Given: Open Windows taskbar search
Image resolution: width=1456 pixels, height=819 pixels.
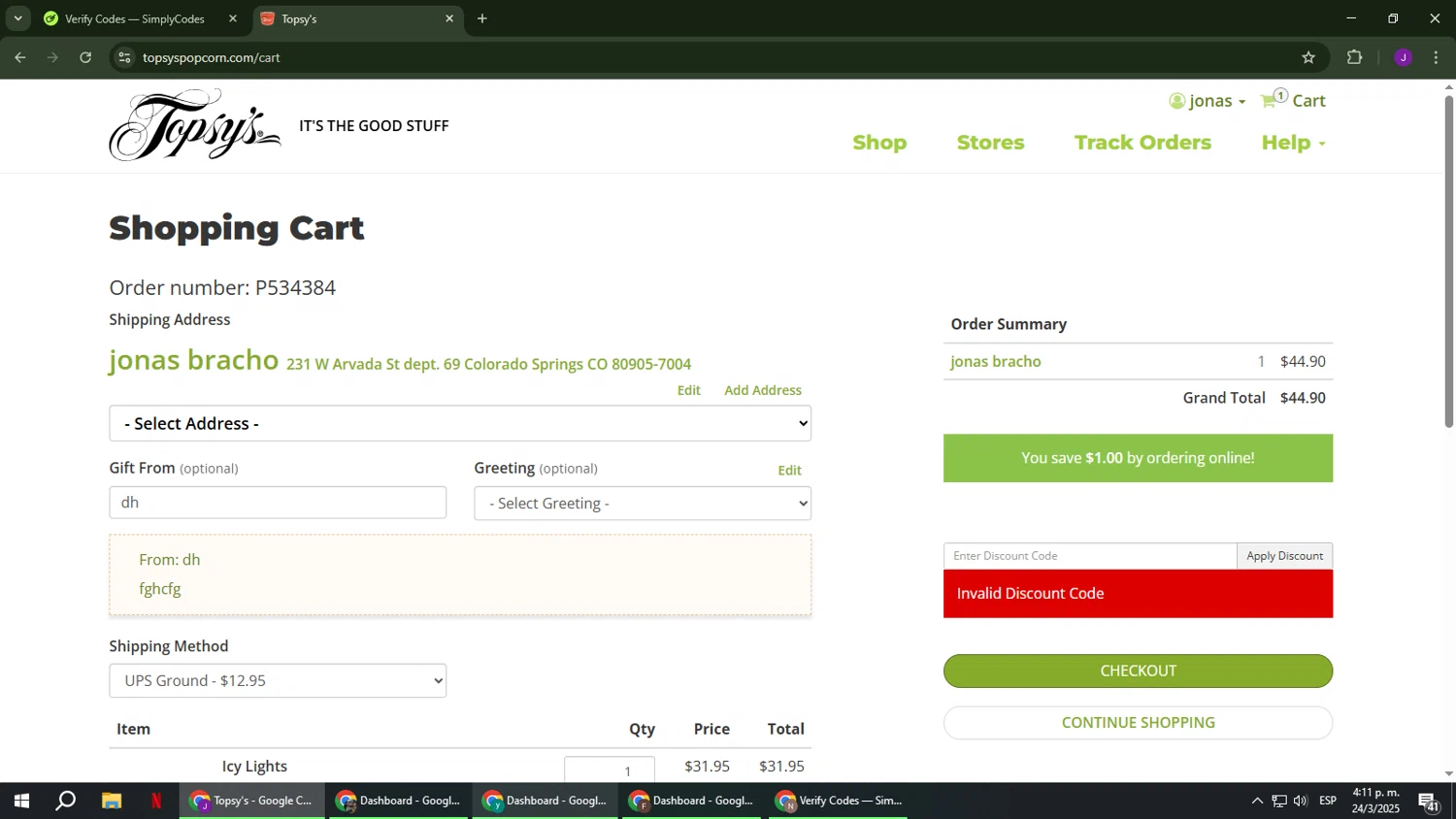Looking at the screenshot, I should point(66,801).
